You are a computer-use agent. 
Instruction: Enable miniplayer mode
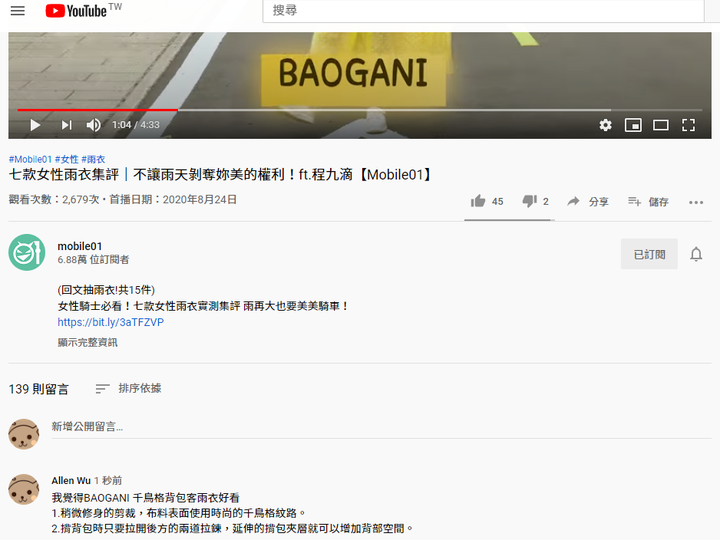(x=633, y=125)
